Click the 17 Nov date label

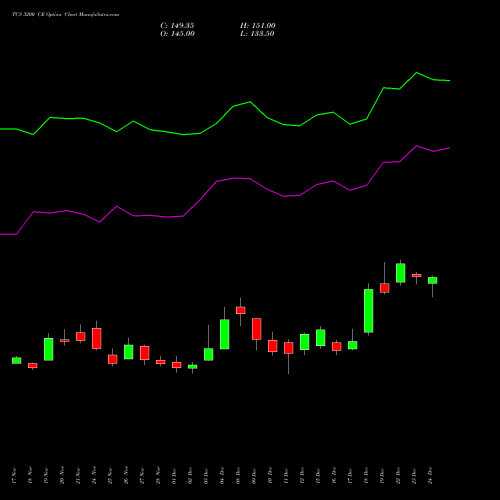pyautogui.click(x=14, y=476)
